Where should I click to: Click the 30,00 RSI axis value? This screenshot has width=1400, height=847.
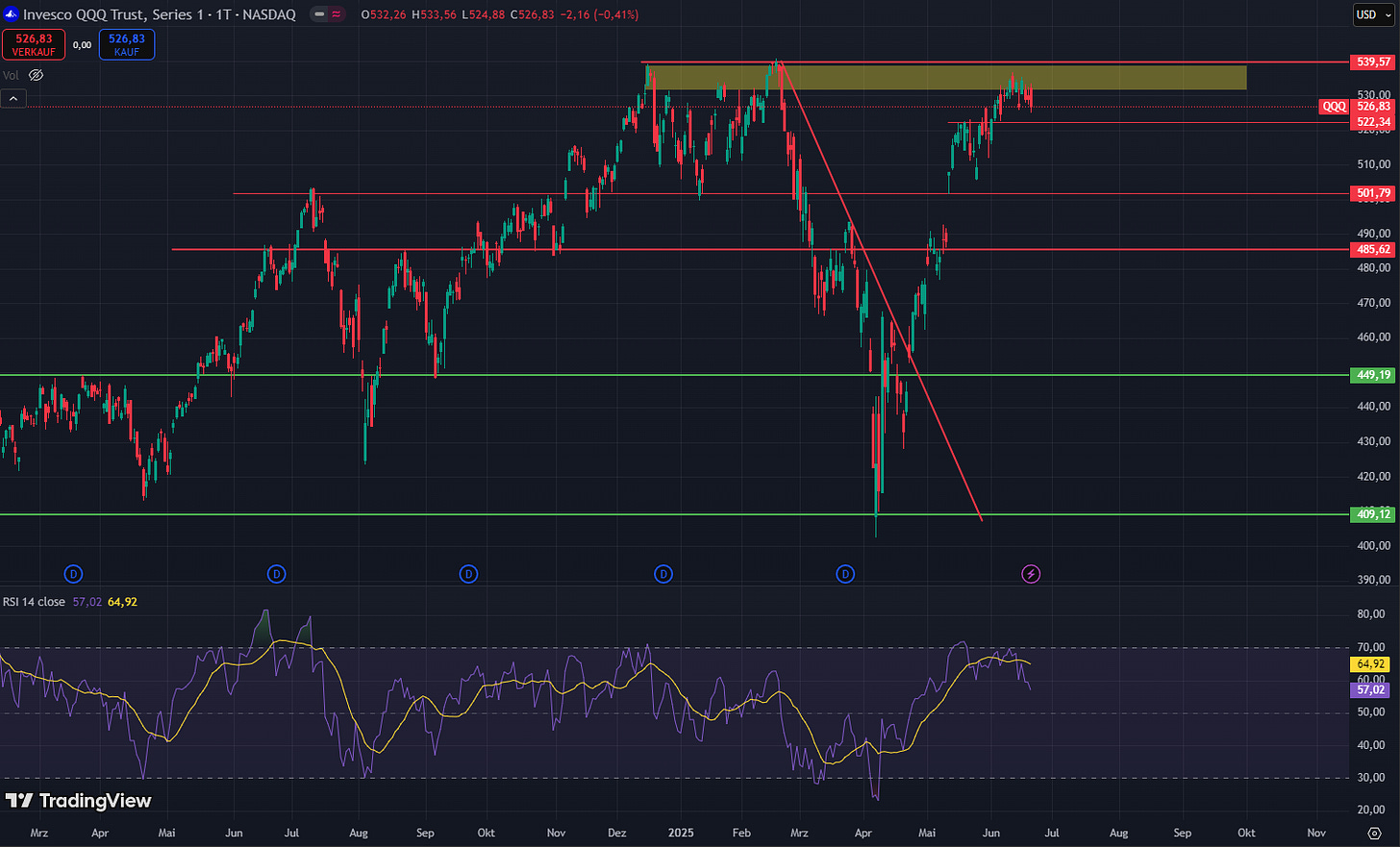1371,778
